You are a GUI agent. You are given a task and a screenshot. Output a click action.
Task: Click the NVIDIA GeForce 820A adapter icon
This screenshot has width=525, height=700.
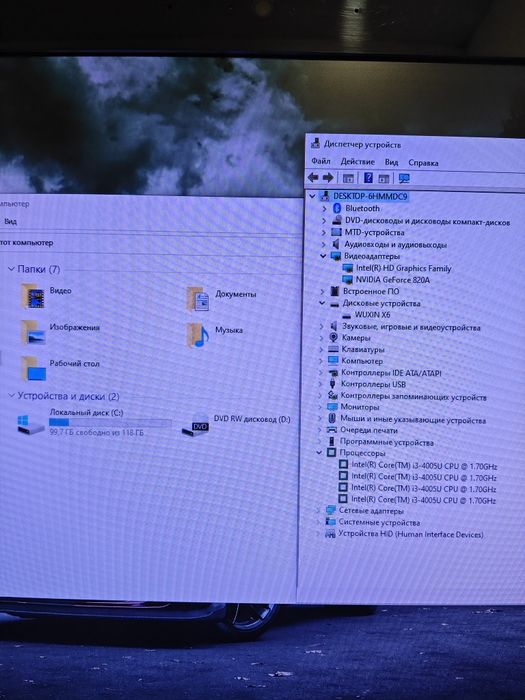pos(347,279)
